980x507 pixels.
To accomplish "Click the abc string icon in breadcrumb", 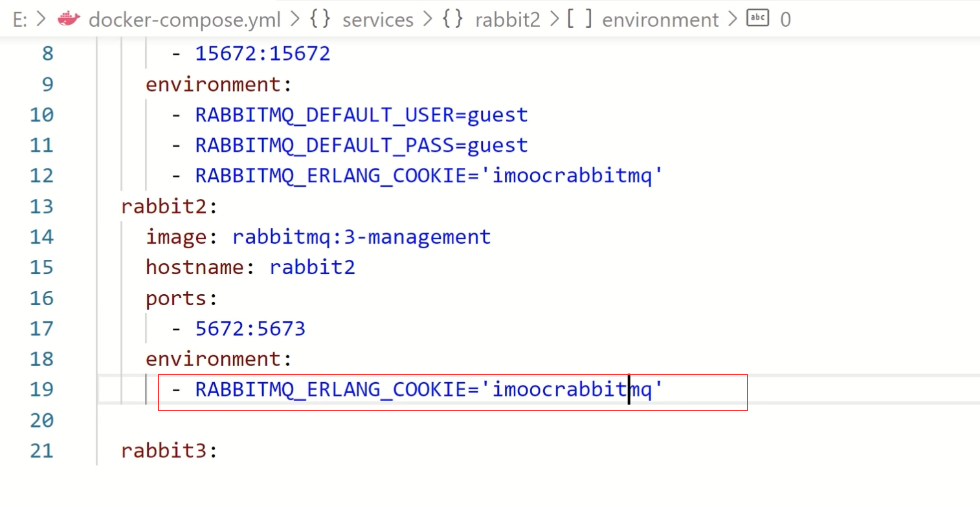I will click(x=758, y=18).
